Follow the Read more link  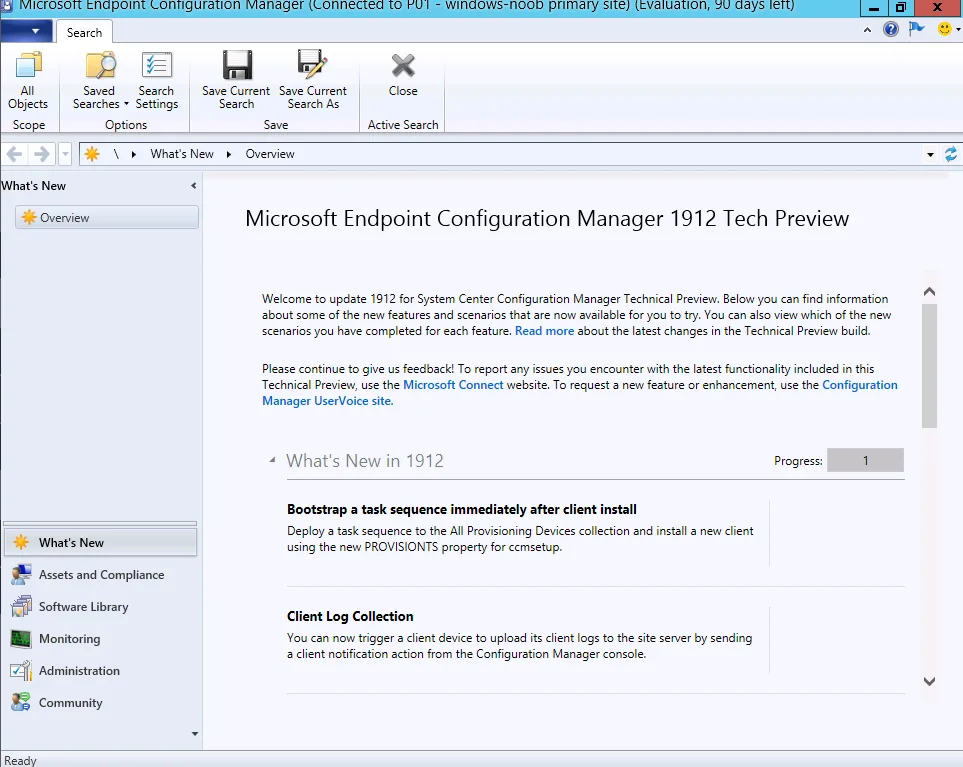click(544, 331)
